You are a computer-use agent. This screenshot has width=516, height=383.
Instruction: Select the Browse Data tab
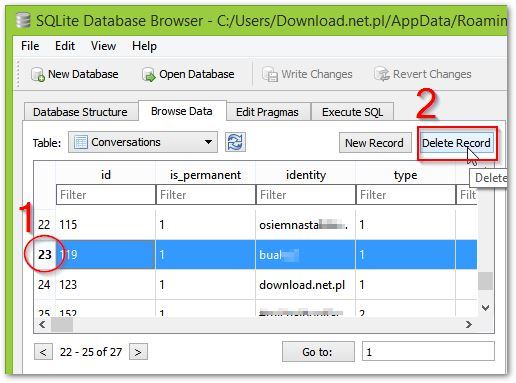point(182,111)
